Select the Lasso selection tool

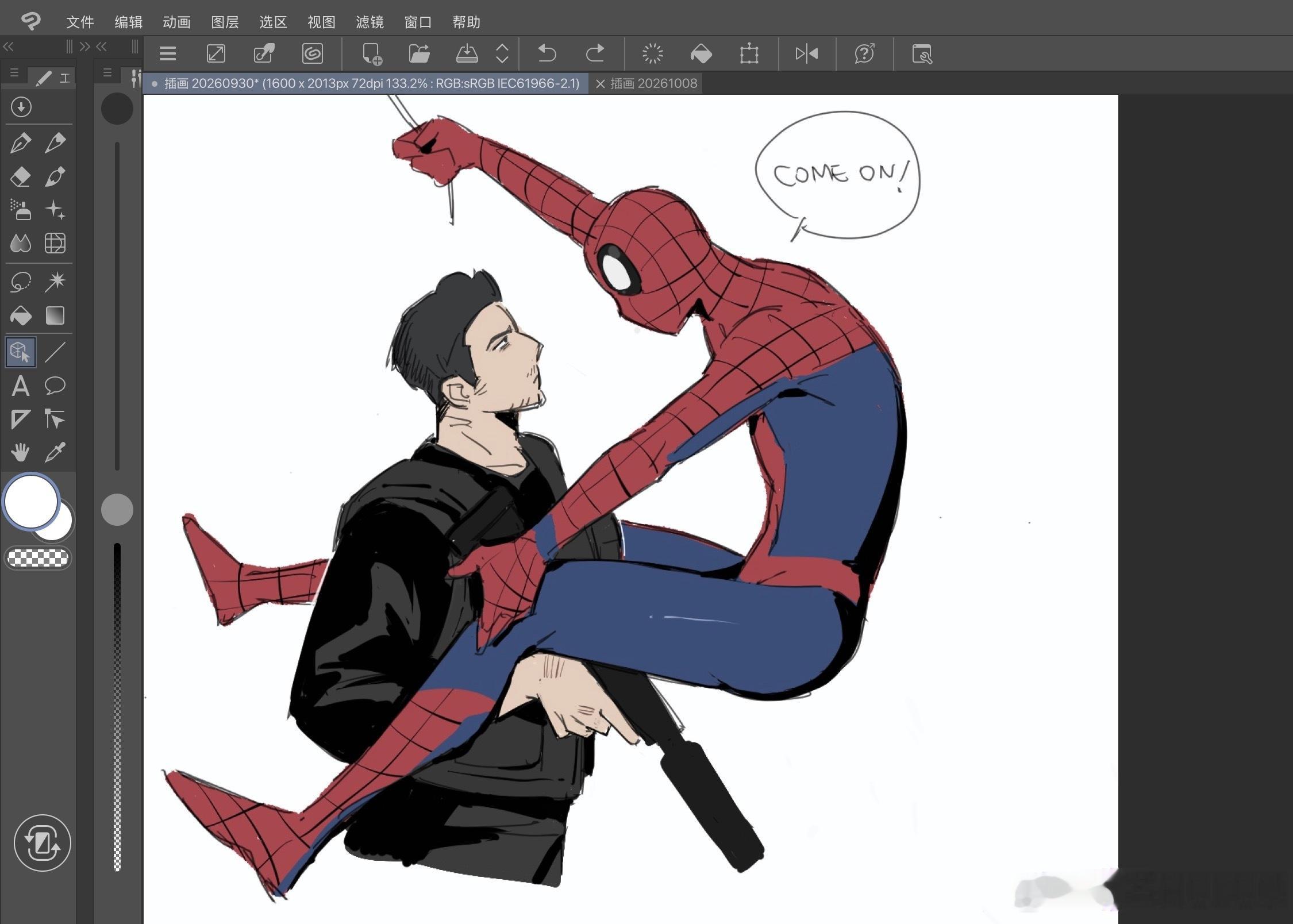21,282
